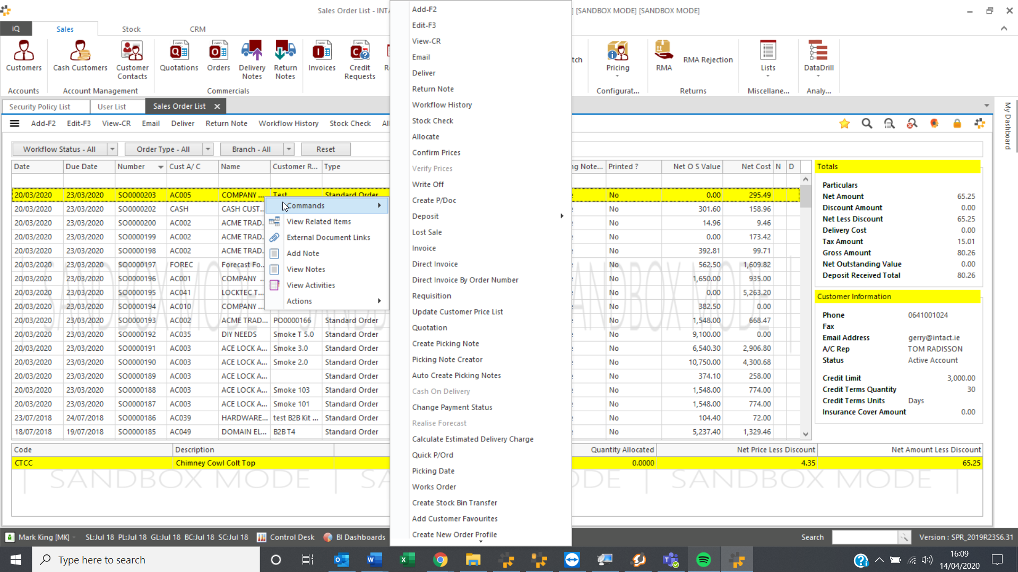The height and width of the screenshot is (572, 1018).
Task: Click the yellow star favourites icon
Action: (x=845, y=124)
